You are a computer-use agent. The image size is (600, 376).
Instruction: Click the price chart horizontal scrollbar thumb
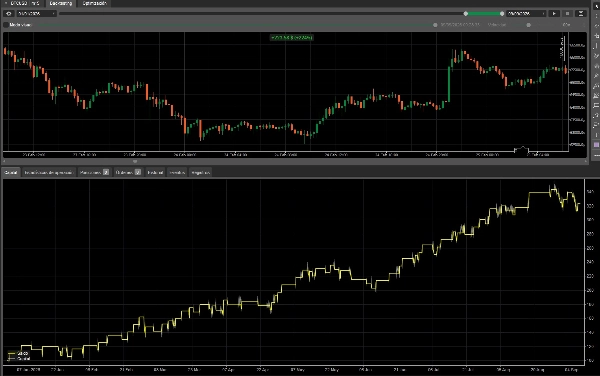[135, 162]
